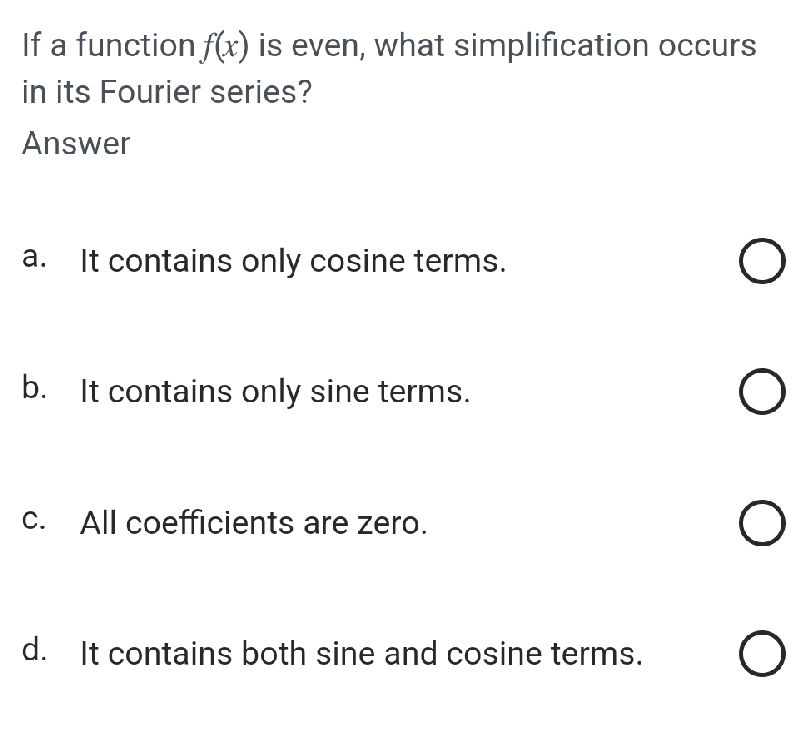Choose answer 'It contains both sine and cosine terms'
This screenshot has width=800, height=749.
761,654
